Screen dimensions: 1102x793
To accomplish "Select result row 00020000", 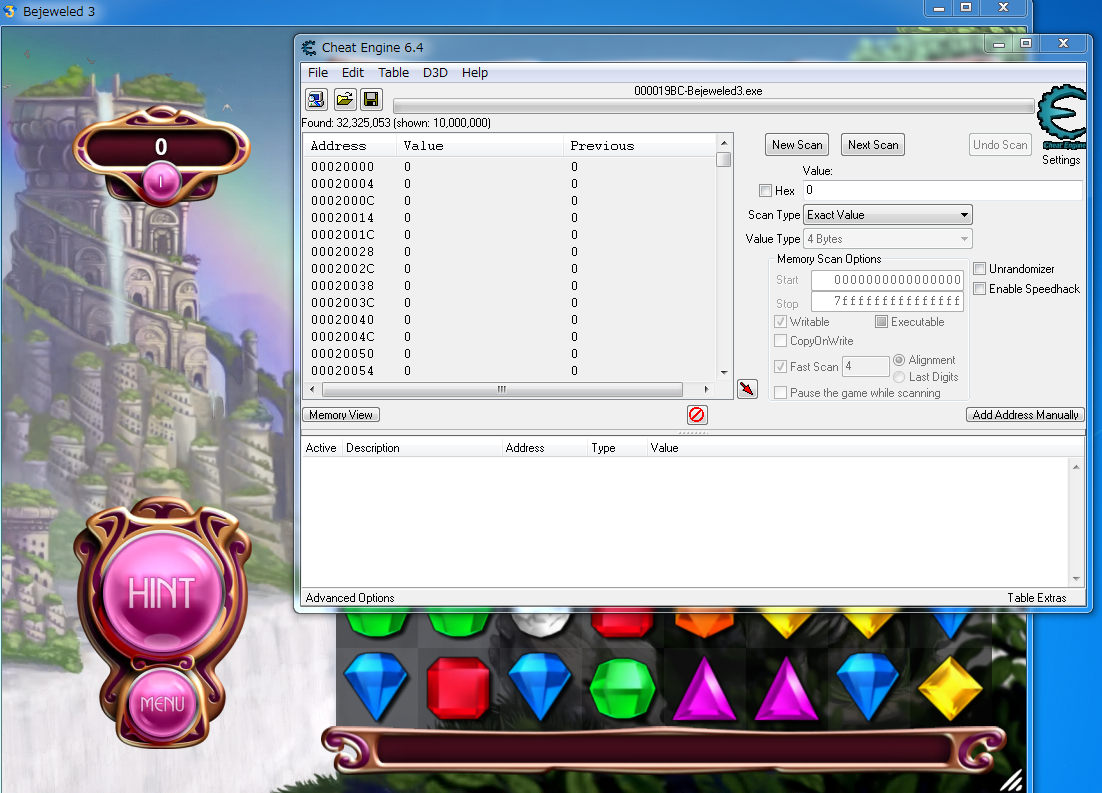I will (510, 167).
